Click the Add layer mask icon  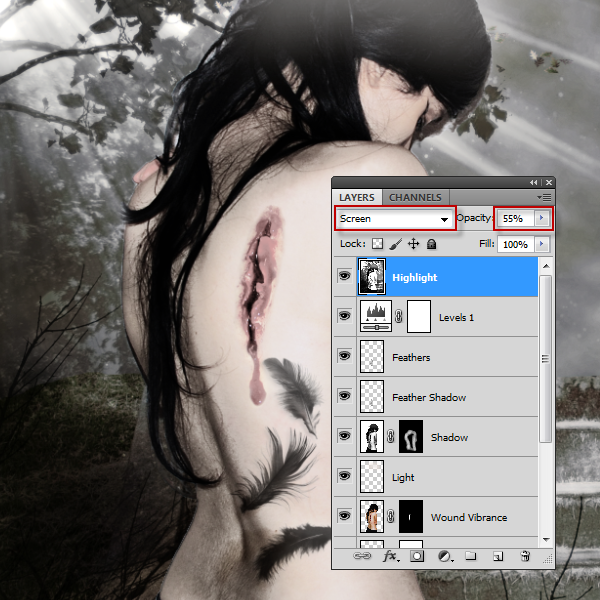(x=417, y=556)
